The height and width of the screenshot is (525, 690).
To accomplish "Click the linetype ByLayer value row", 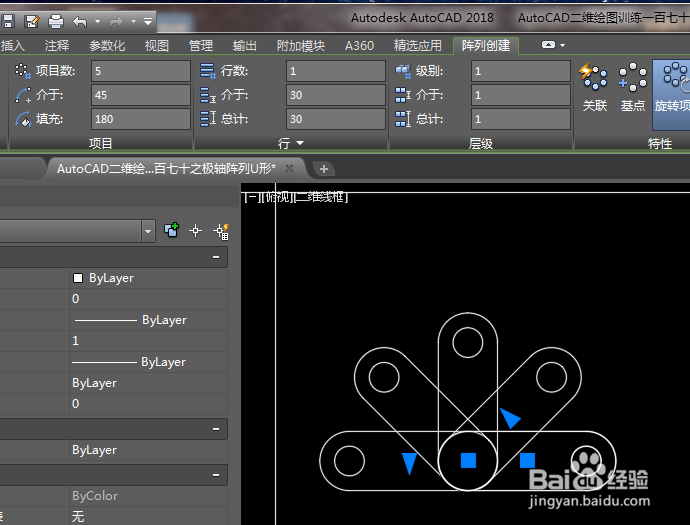I will point(149,320).
